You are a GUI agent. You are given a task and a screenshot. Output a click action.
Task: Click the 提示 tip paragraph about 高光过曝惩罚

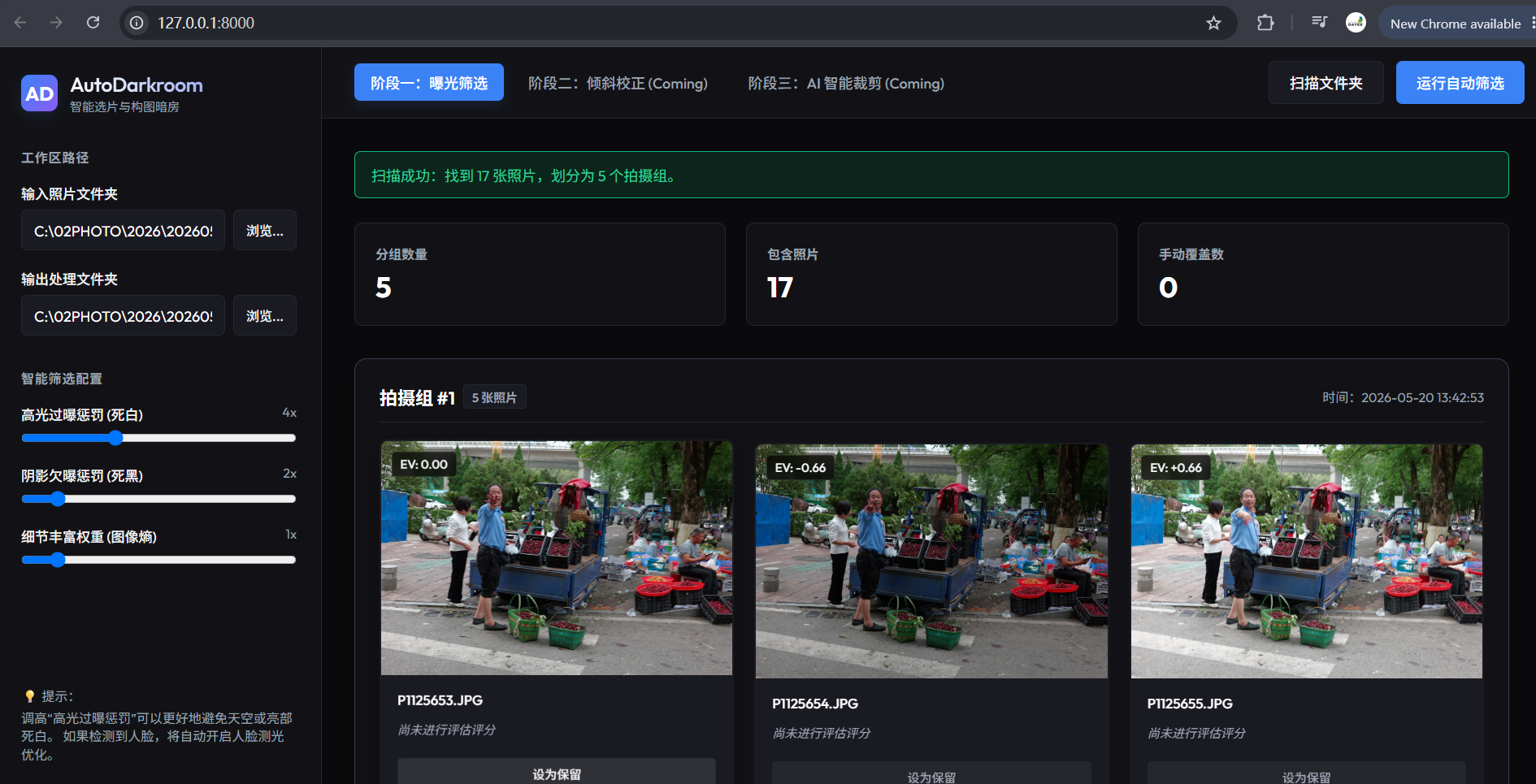(157, 736)
